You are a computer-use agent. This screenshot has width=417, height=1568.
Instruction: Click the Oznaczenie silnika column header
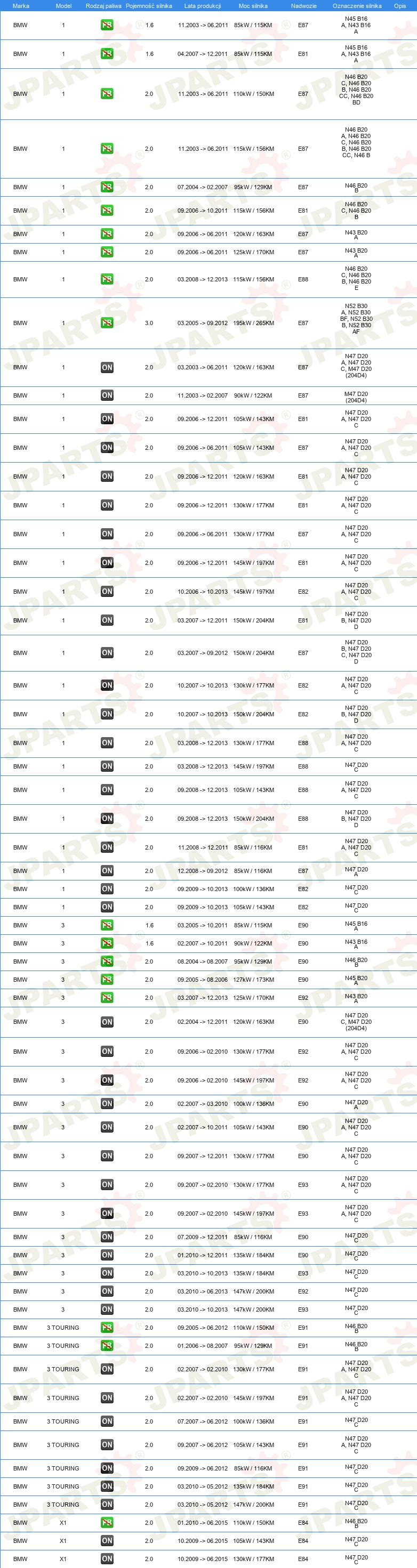tap(357, 6)
